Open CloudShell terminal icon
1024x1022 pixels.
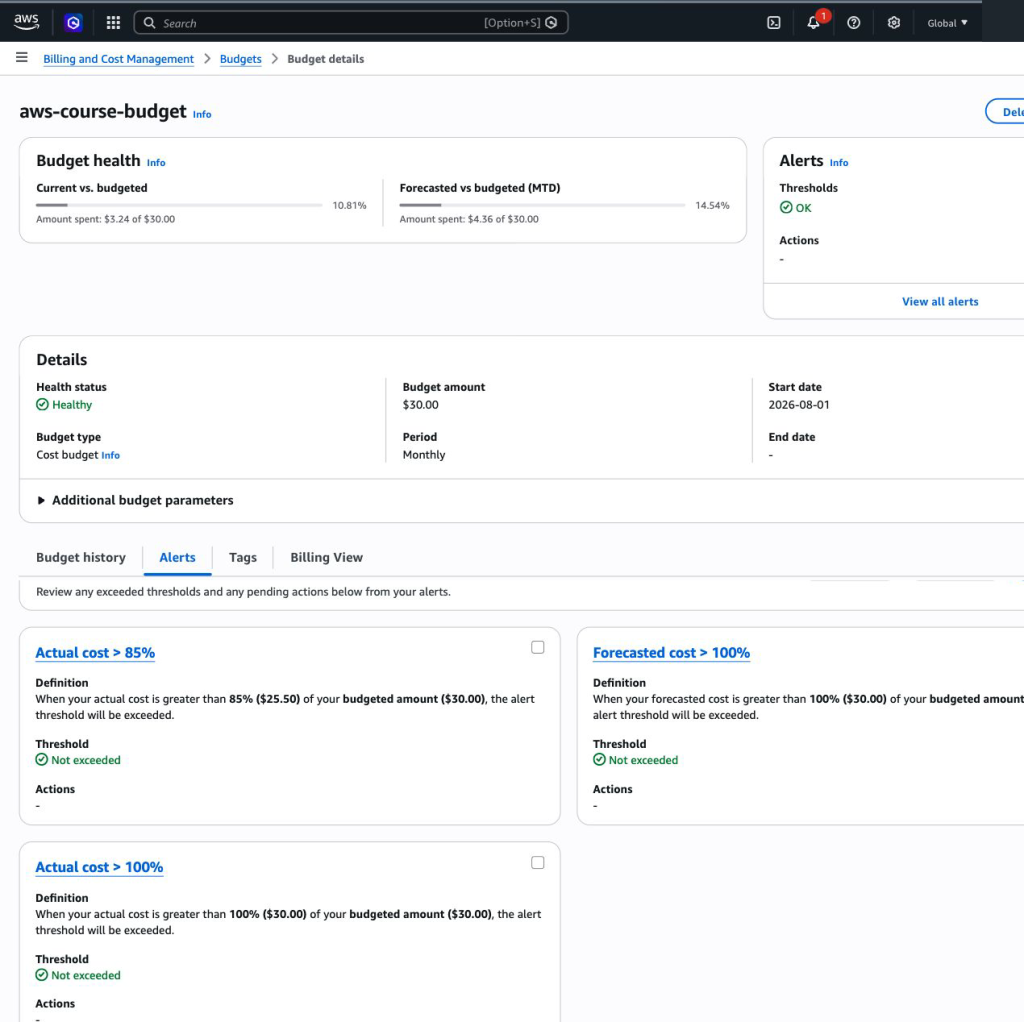click(773, 23)
